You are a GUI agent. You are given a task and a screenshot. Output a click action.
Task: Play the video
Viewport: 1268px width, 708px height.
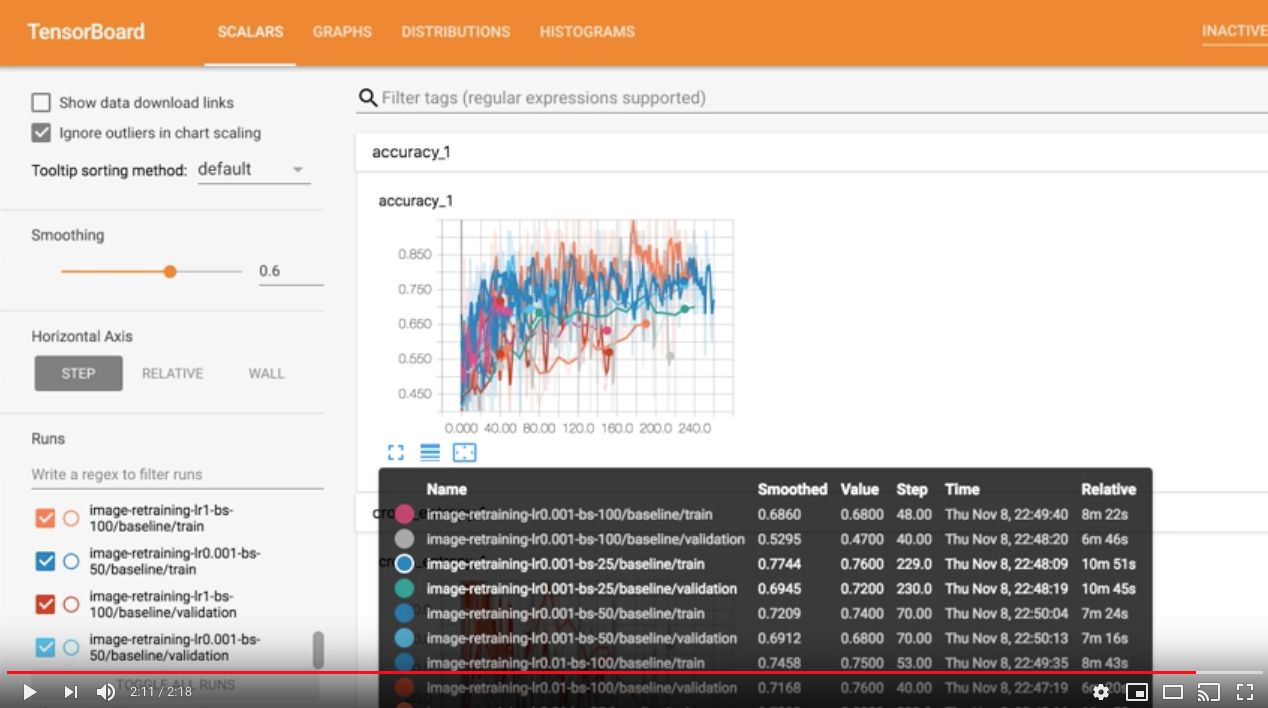[29, 691]
